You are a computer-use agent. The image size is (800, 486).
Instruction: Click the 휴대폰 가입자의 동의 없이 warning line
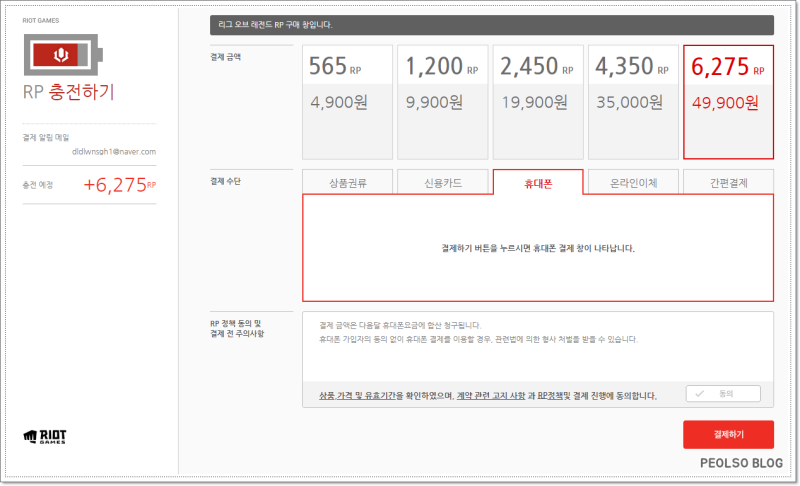478,339
